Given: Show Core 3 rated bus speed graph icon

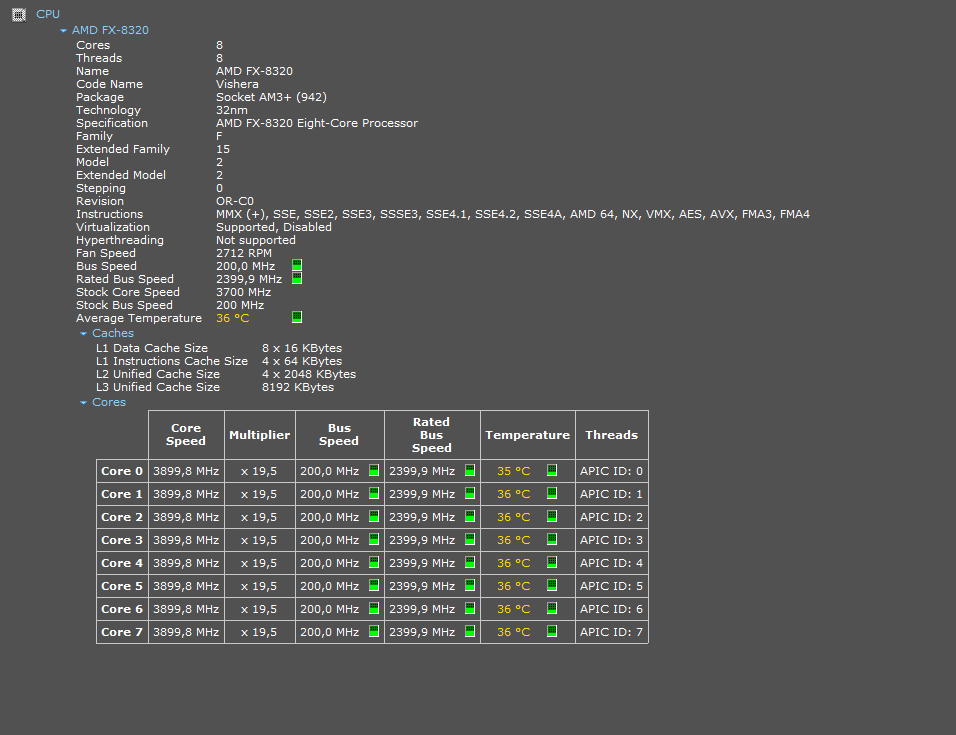Looking at the screenshot, I should (x=470, y=539).
